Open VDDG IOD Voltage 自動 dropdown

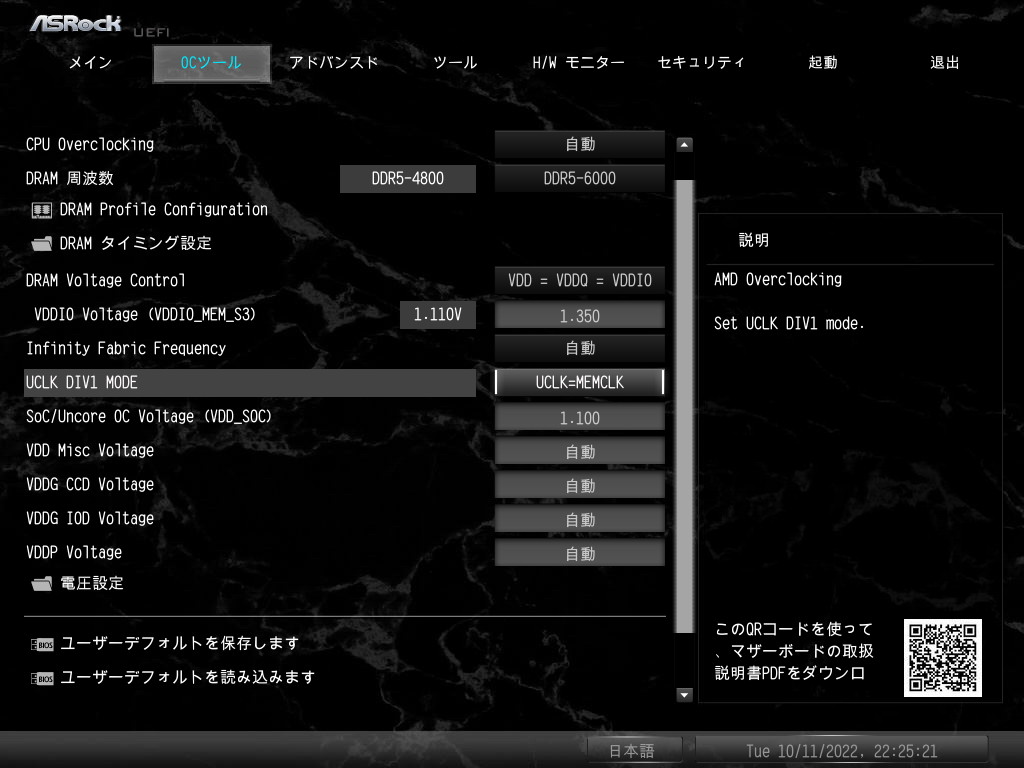click(580, 519)
